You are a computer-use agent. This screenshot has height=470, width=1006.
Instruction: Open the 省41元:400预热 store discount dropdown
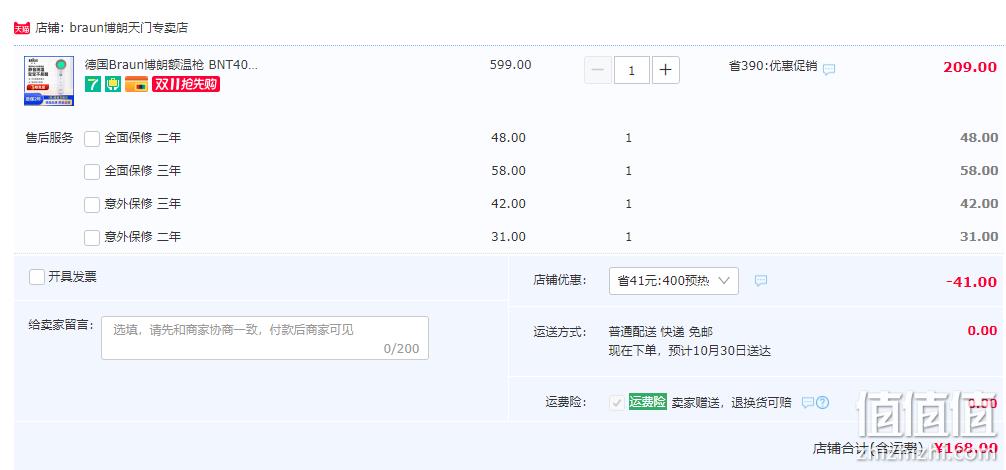674,281
